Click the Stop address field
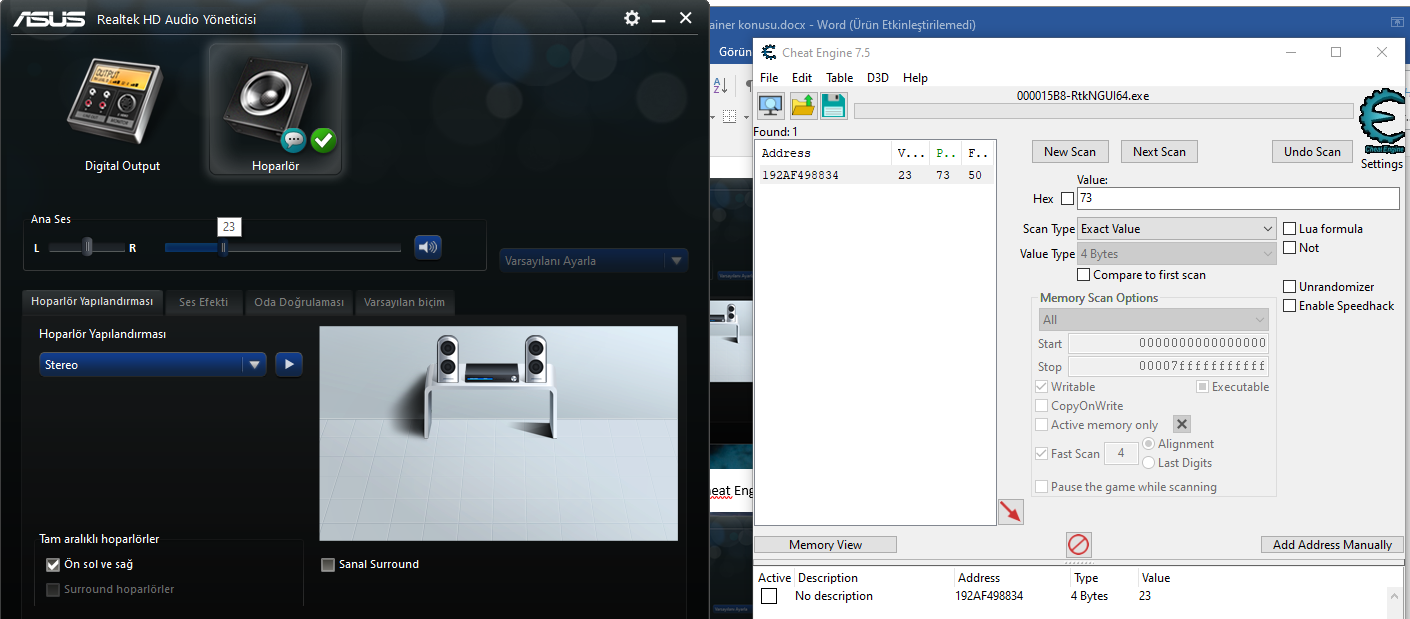 (1168, 367)
